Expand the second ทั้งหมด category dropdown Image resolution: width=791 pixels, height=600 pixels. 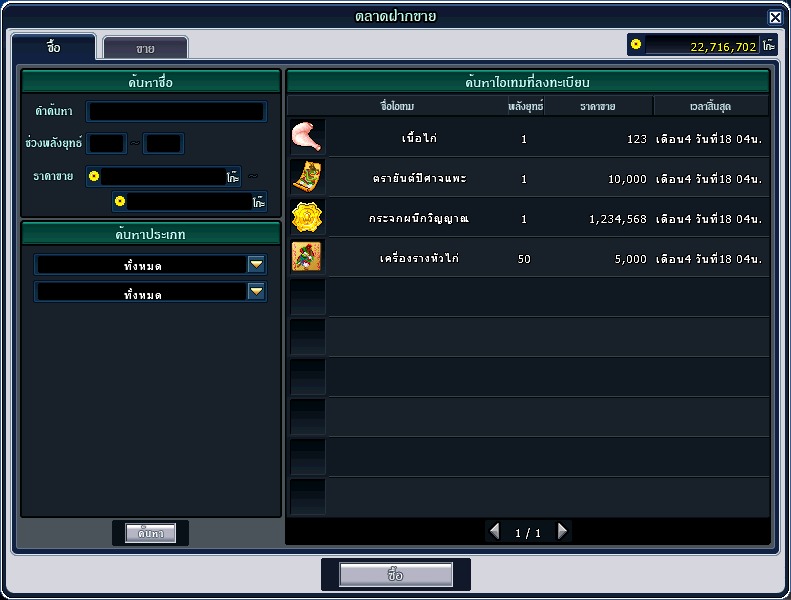pyautogui.click(x=257, y=291)
